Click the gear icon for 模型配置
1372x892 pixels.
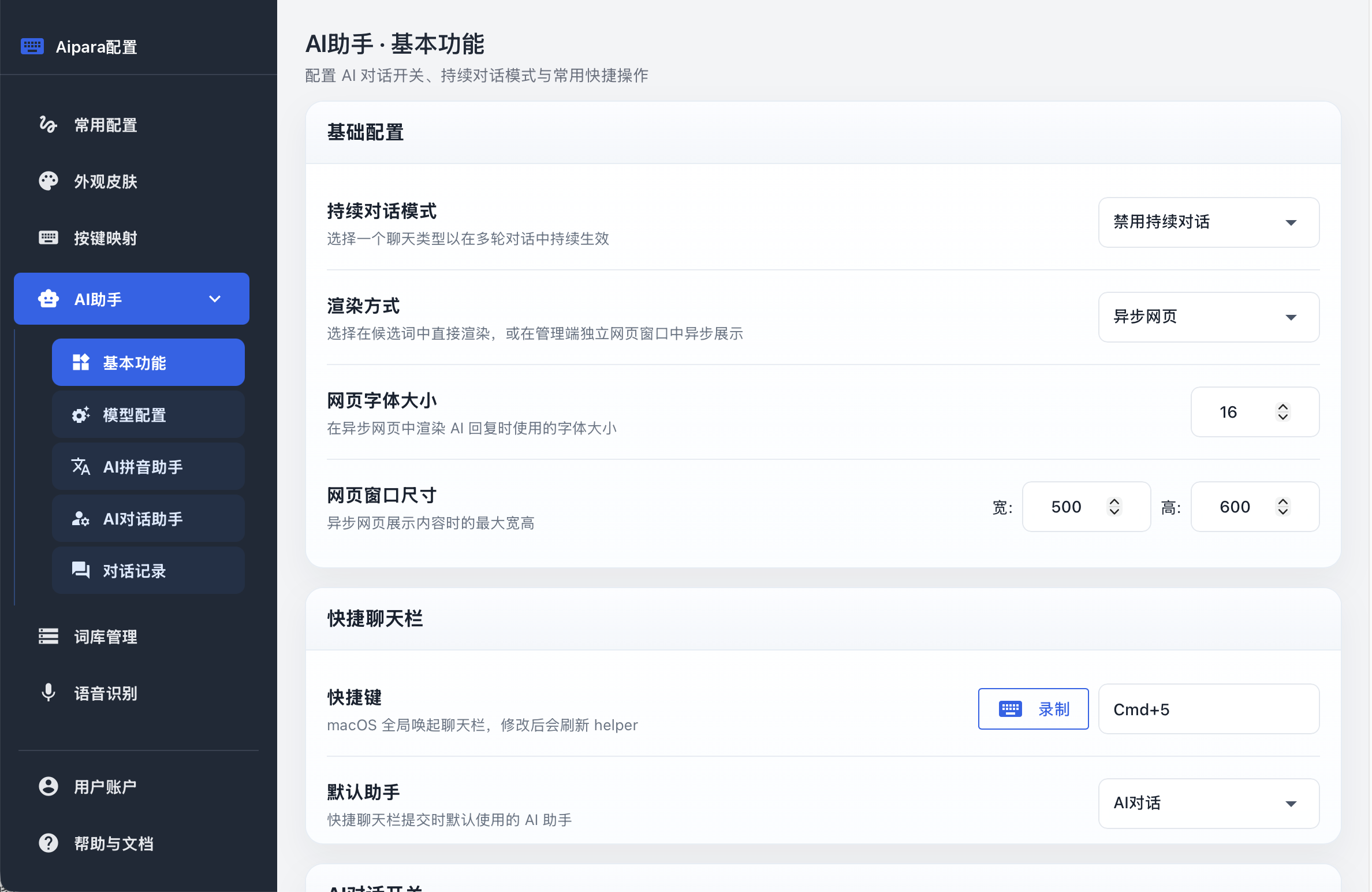coord(81,414)
